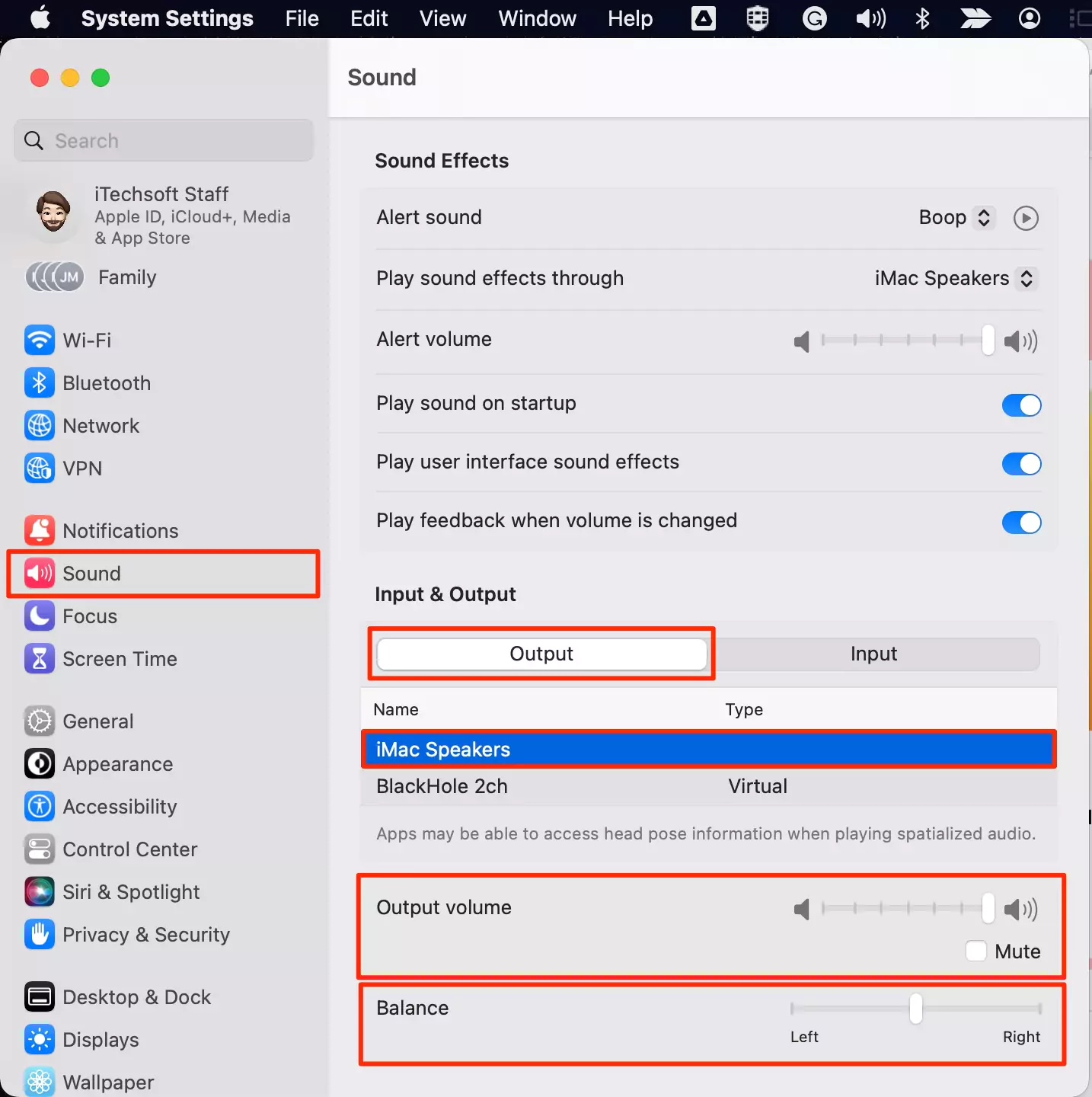Open the View menu

click(x=442, y=18)
